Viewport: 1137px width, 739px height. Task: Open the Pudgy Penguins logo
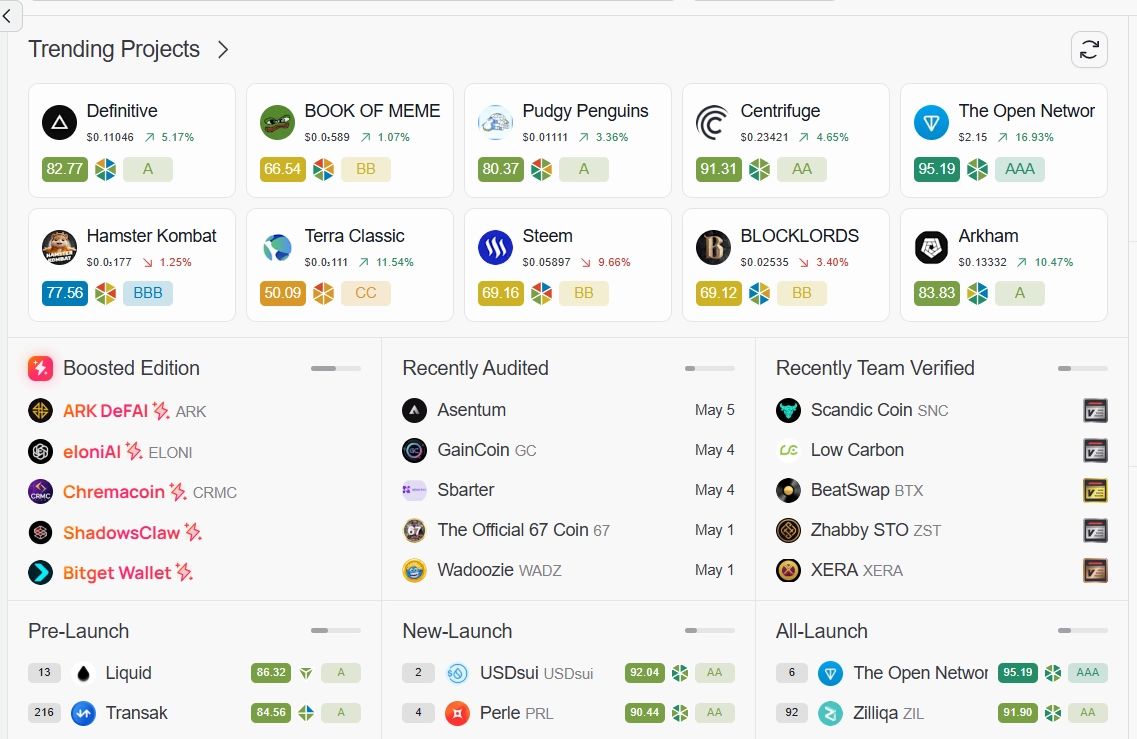(496, 123)
